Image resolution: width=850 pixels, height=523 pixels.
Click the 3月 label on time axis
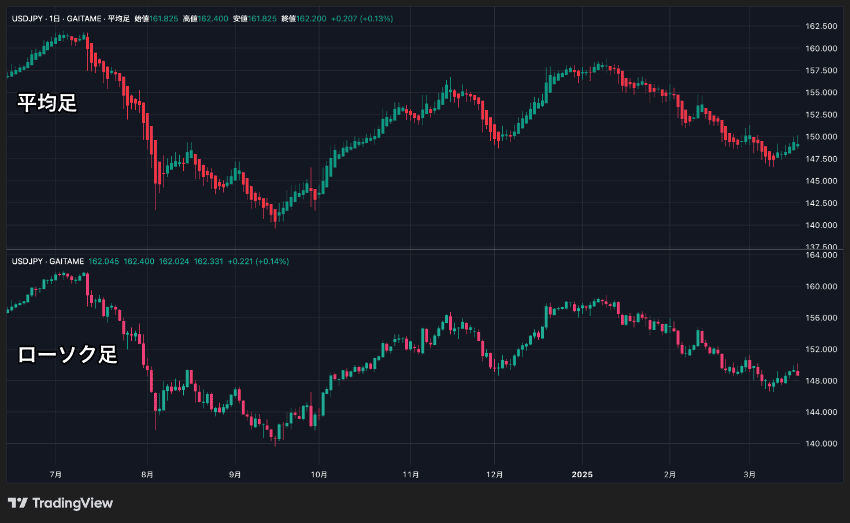(x=749, y=474)
